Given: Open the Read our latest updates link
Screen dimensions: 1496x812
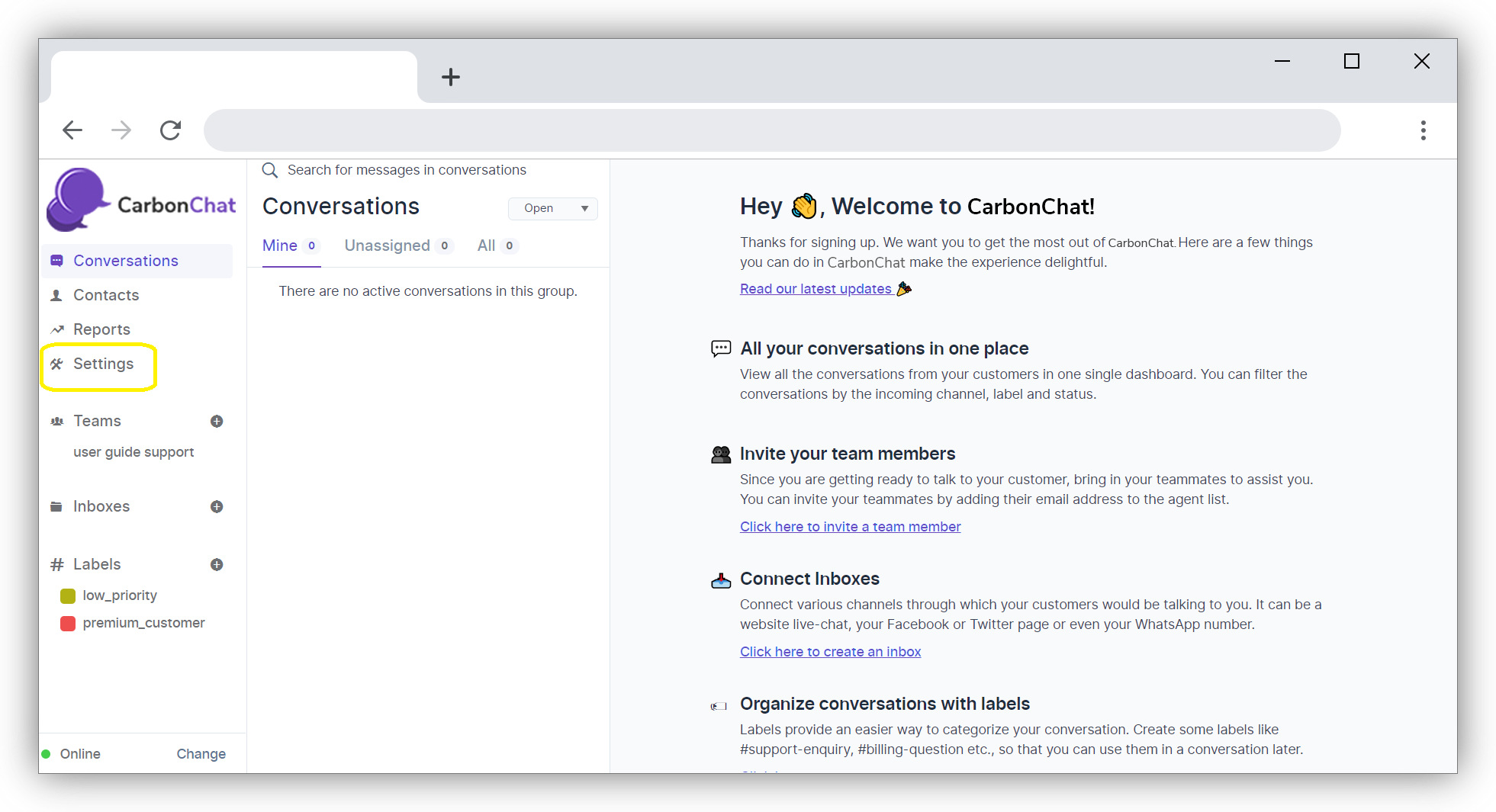Looking at the screenshot, I should [816, 289].
